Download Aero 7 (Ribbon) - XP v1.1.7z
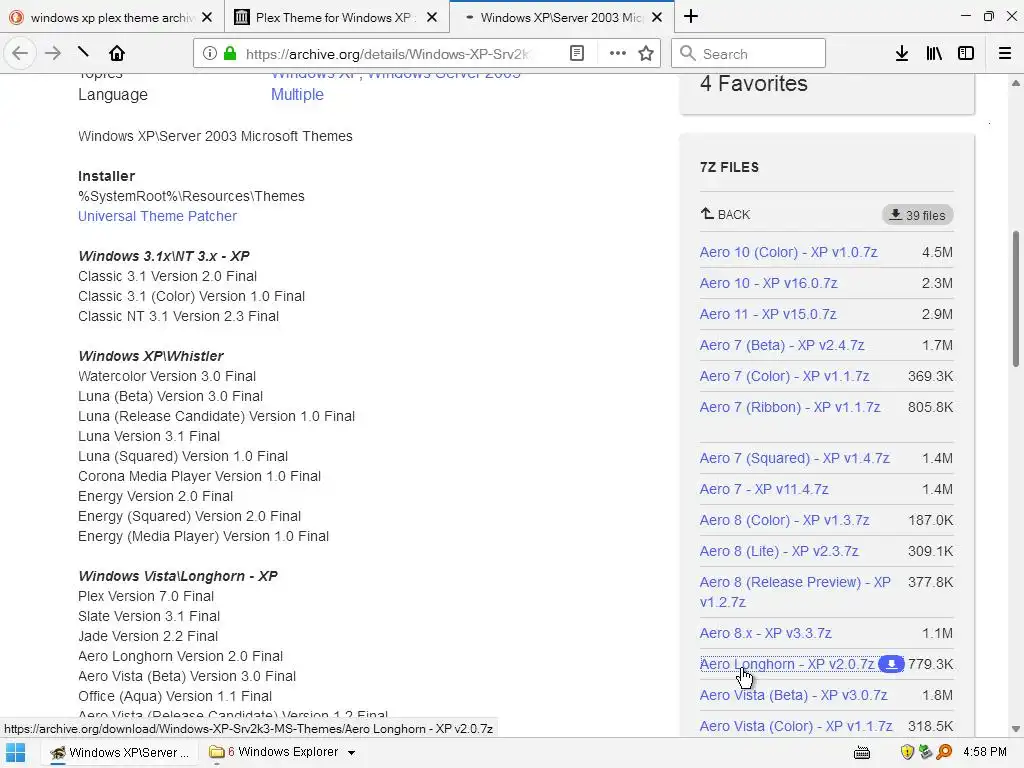 click(x=790, y=408)
